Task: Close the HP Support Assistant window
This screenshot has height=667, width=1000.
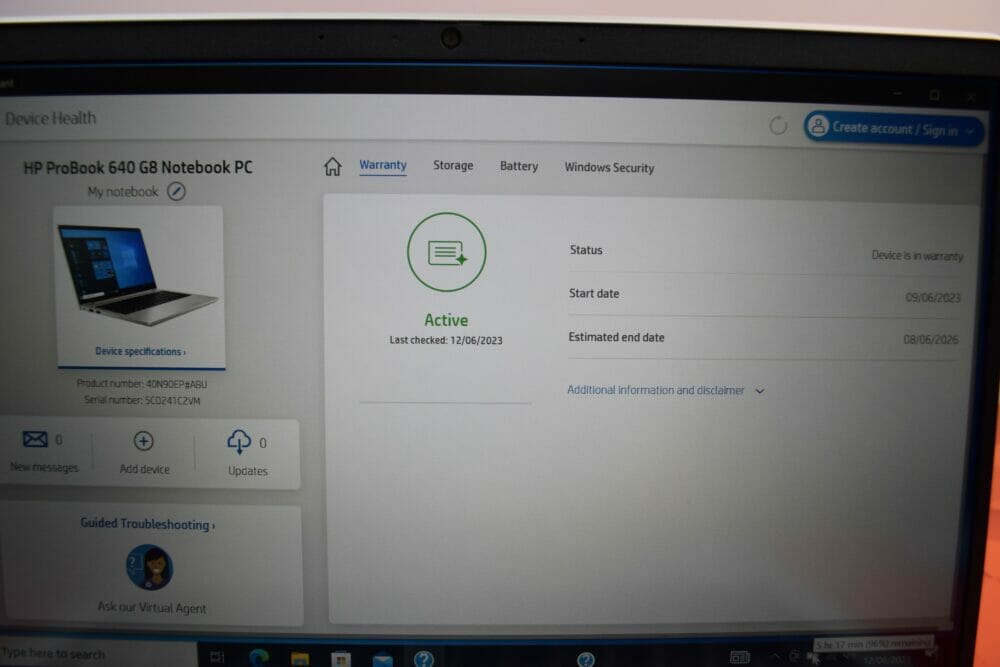Action: 971,98
